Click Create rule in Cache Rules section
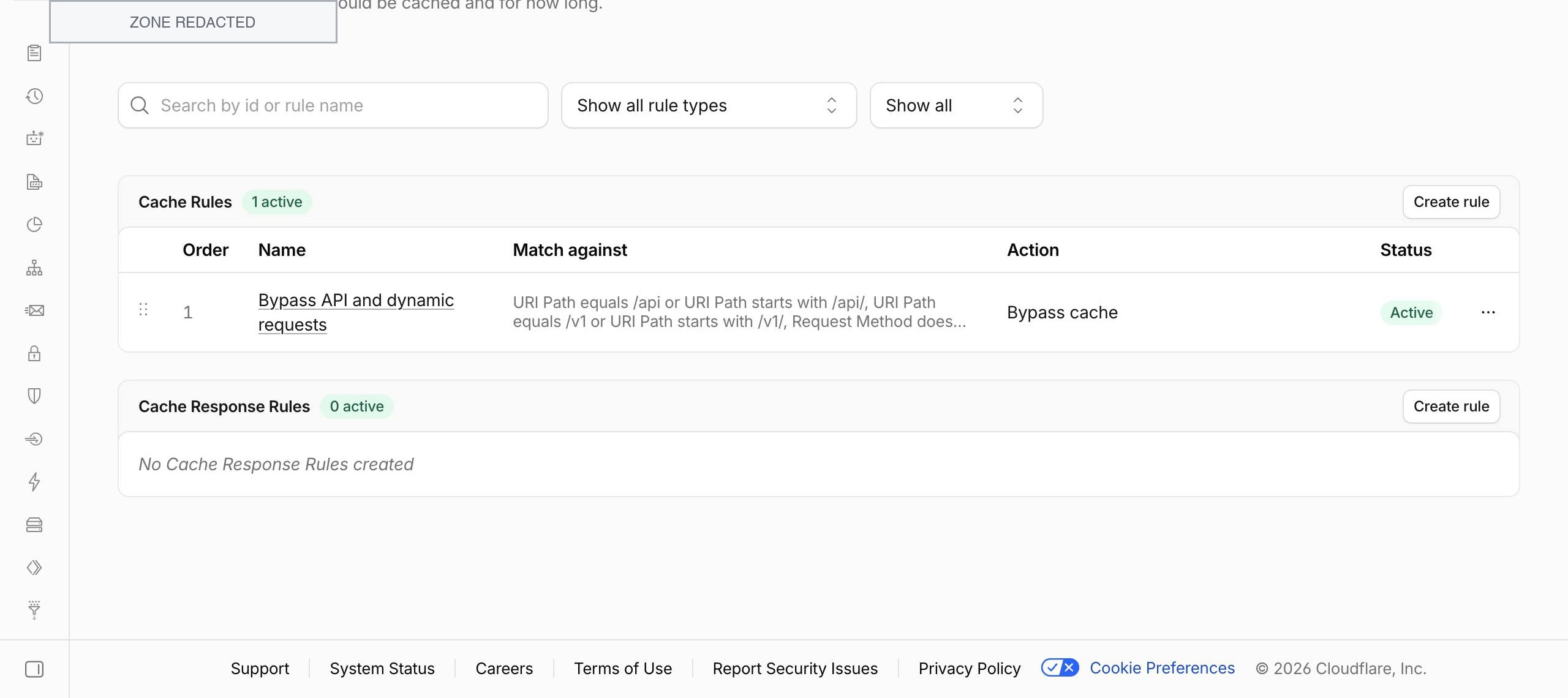Image resolution: width=1568 pixels, height=698 pixels. click(x=1451, y=202)
